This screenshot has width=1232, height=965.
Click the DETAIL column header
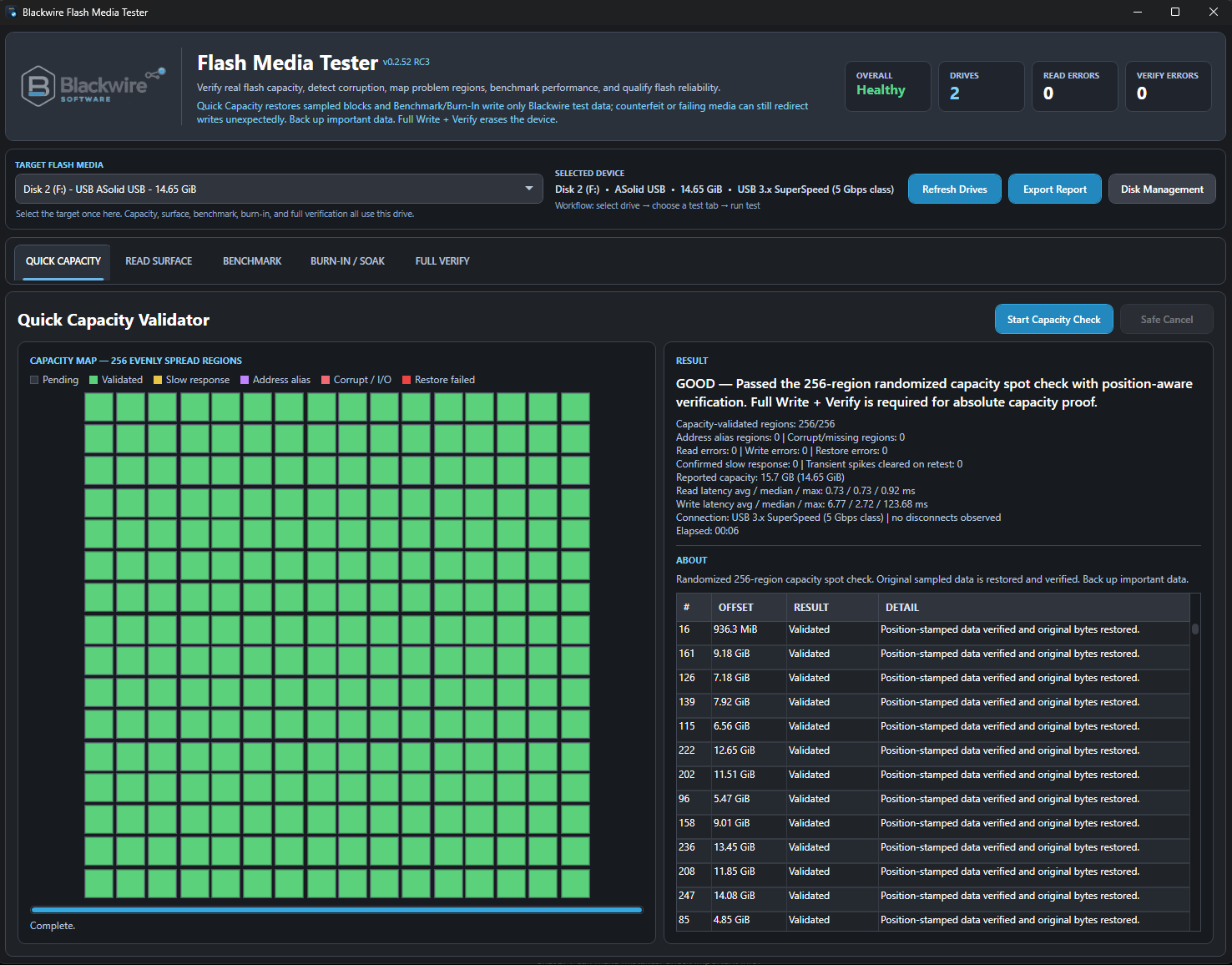pyautogui.click(x=1033, y=608)
